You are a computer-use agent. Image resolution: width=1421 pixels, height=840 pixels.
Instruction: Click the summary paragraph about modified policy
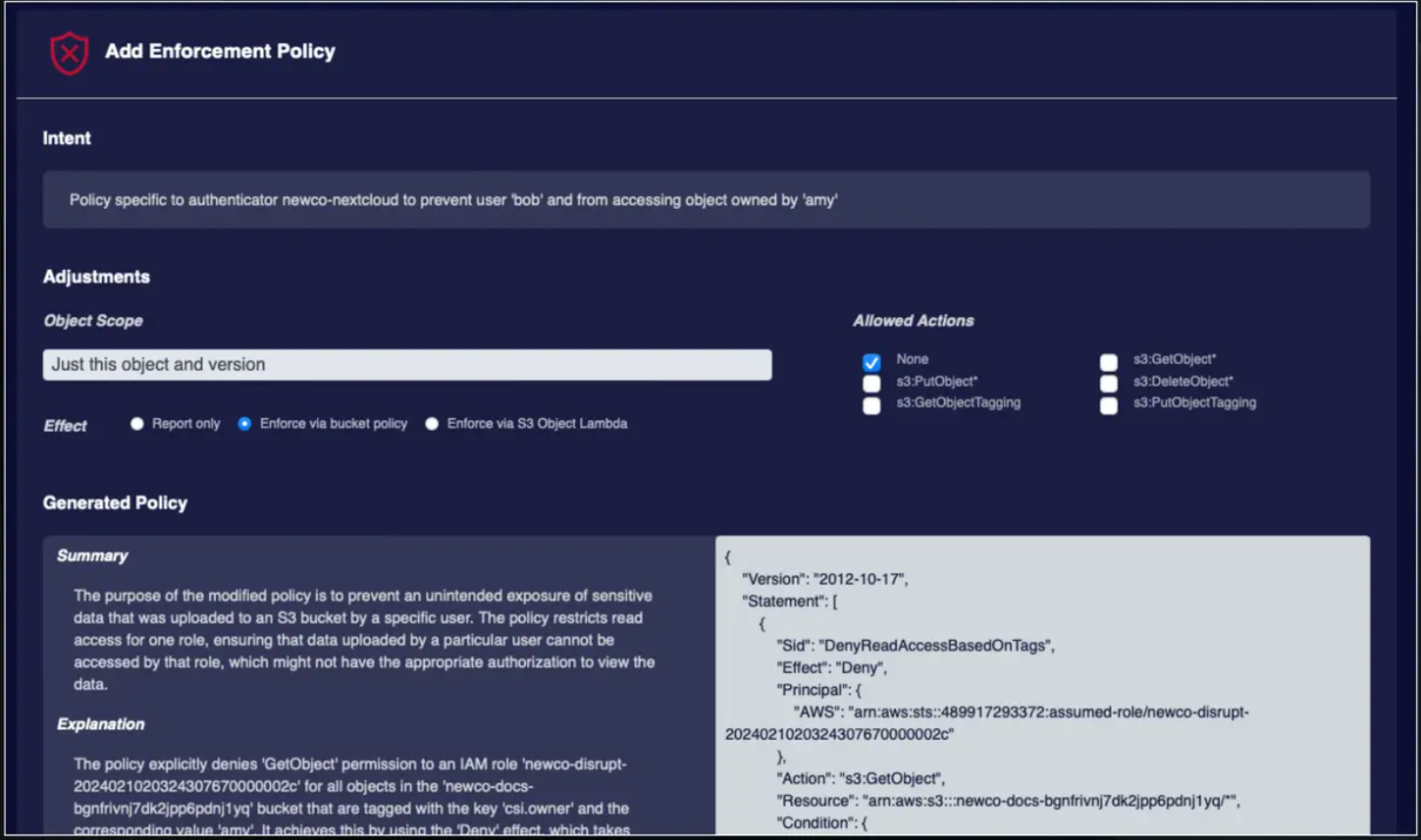pyautogui.click(x=364, y=640)
